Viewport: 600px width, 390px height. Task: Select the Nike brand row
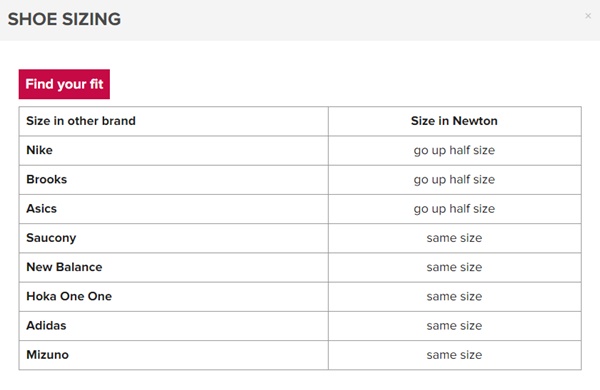coord(300,150)
